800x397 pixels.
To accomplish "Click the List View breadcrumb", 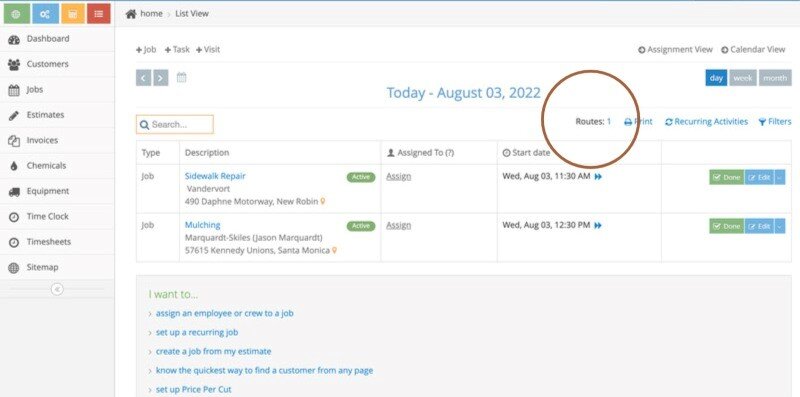I will coord(192,14).
